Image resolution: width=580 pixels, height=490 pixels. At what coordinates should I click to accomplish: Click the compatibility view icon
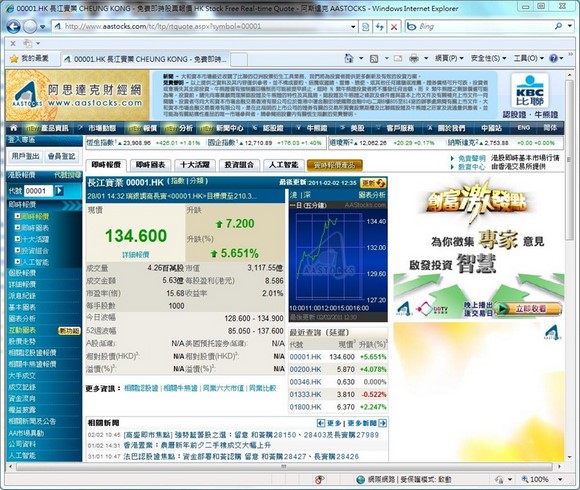pyautogui.click(x=365, y=27)
